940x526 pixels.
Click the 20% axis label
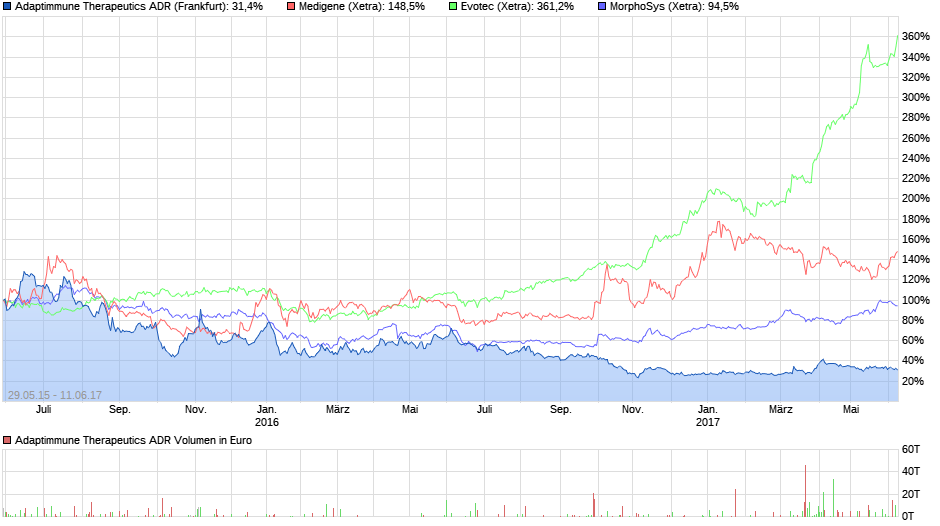tap(912, 381)
